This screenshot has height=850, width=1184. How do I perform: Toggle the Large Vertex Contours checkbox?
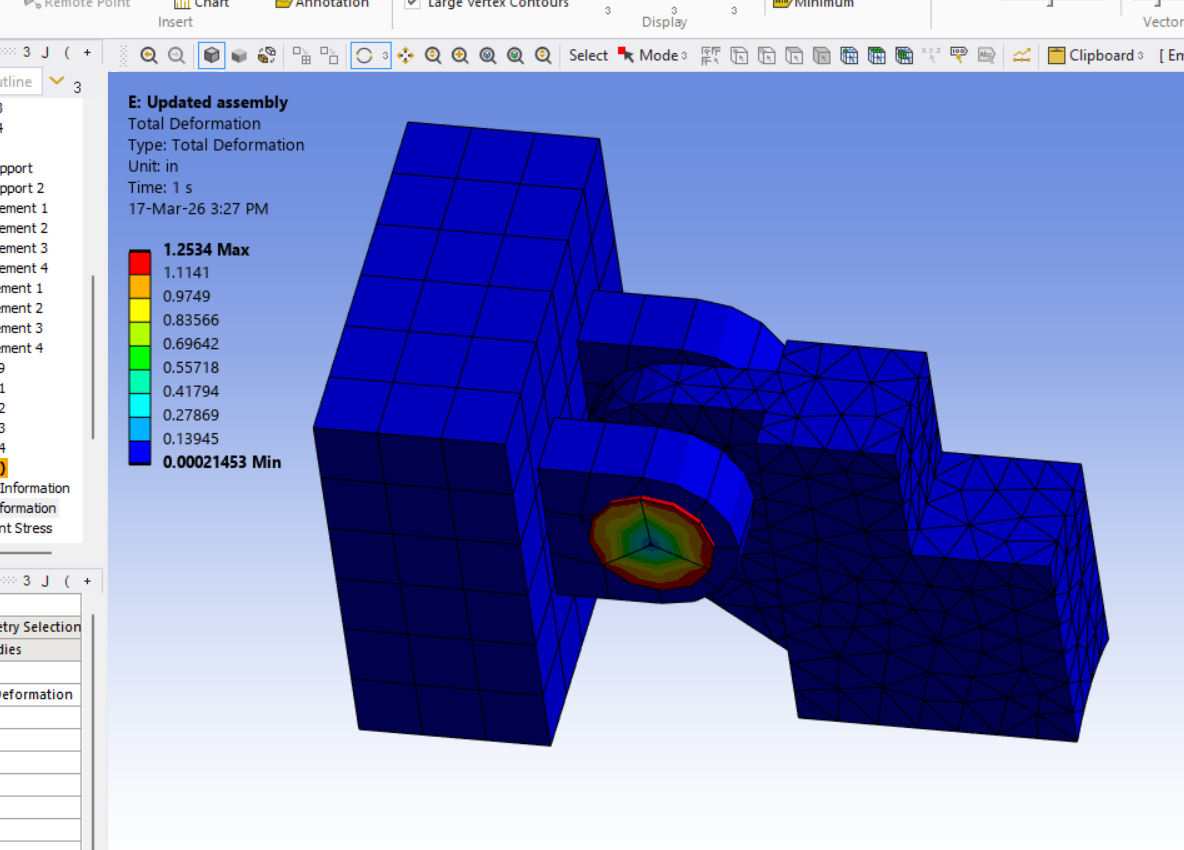coord(412,4)
